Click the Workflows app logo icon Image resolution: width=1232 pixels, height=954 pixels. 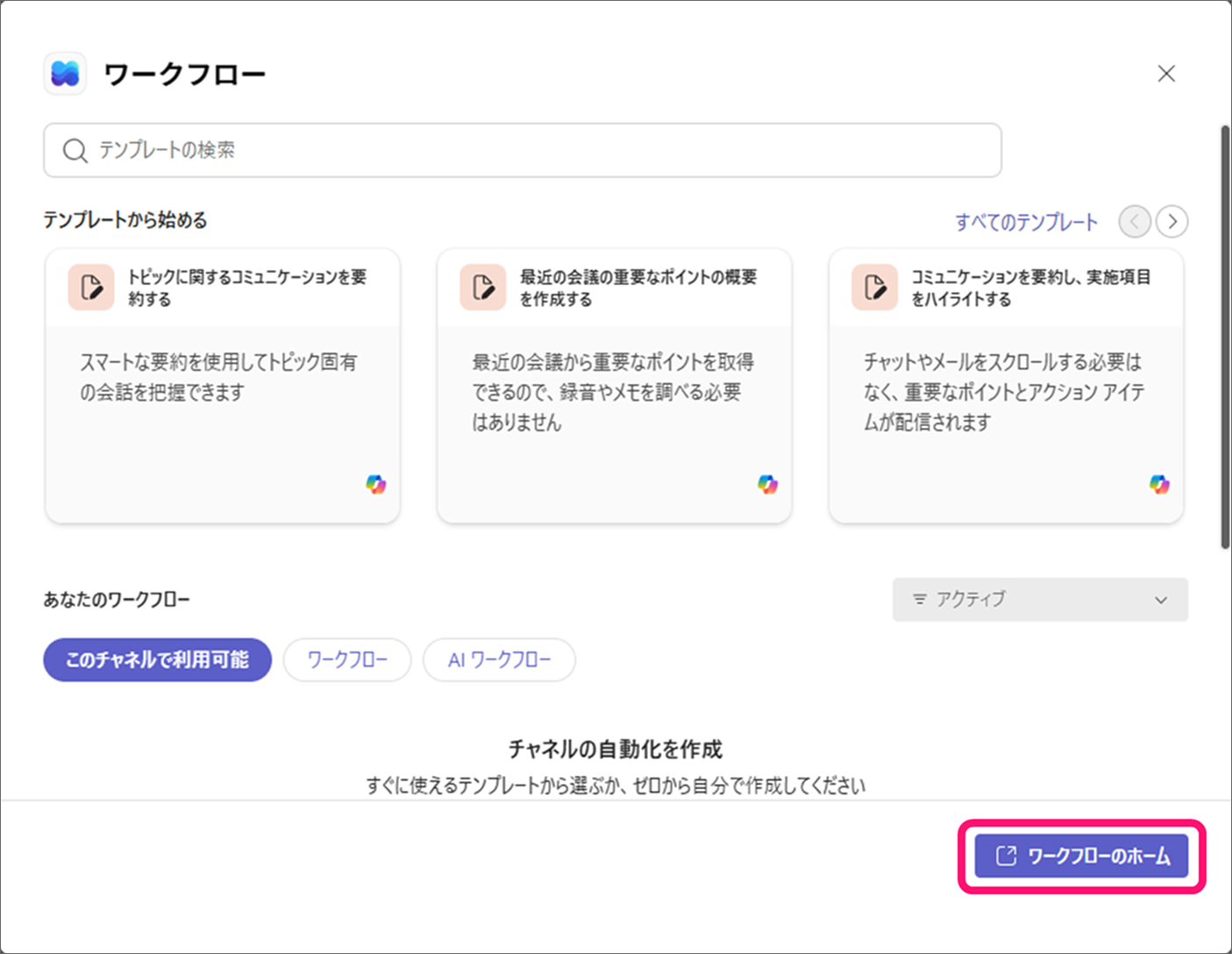(x=65, y=74)
